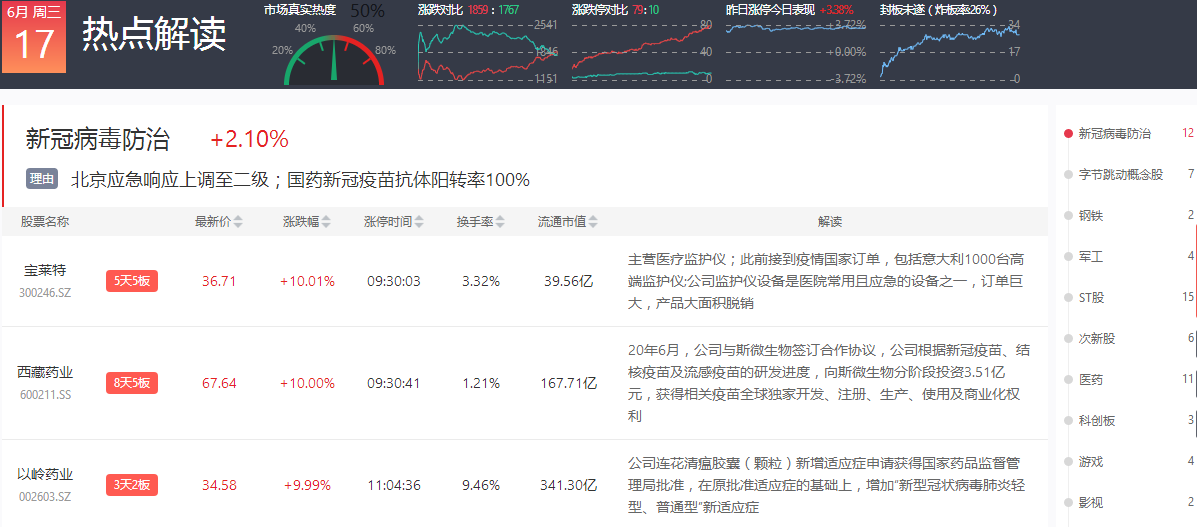Screen dimensions: 1197x527
Task: Sort by 涨停时间 column arrows
Action: pyautogui.click(x=418, y=222)
